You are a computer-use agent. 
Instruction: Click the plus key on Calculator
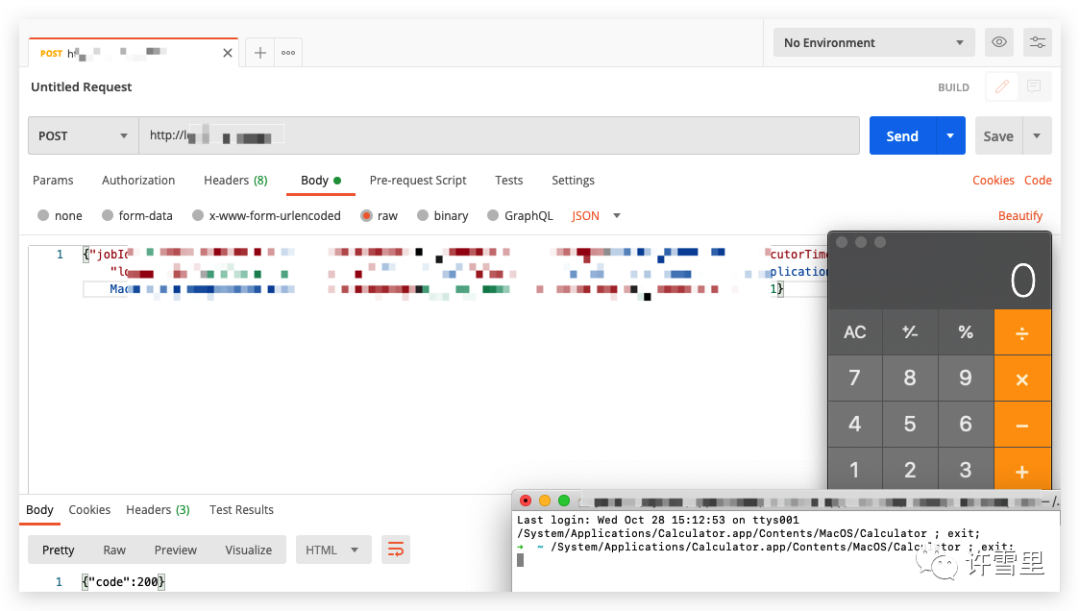(x=1022, y=470)
